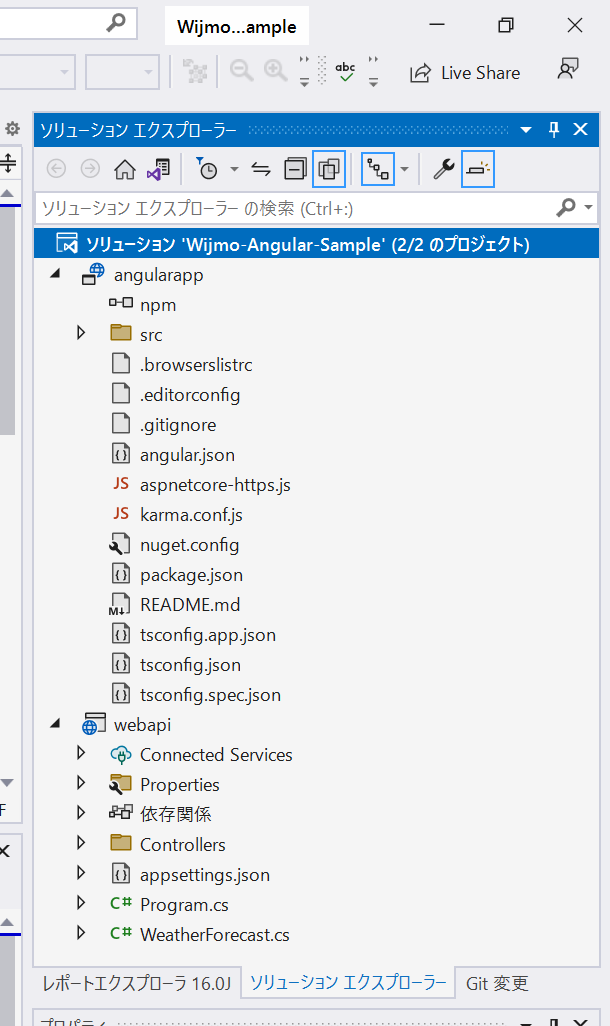Image resolution: width=610 pixels, height=1026 pixels.
Task: Expand the Properties folder
Action: click(x=81, y=783)
